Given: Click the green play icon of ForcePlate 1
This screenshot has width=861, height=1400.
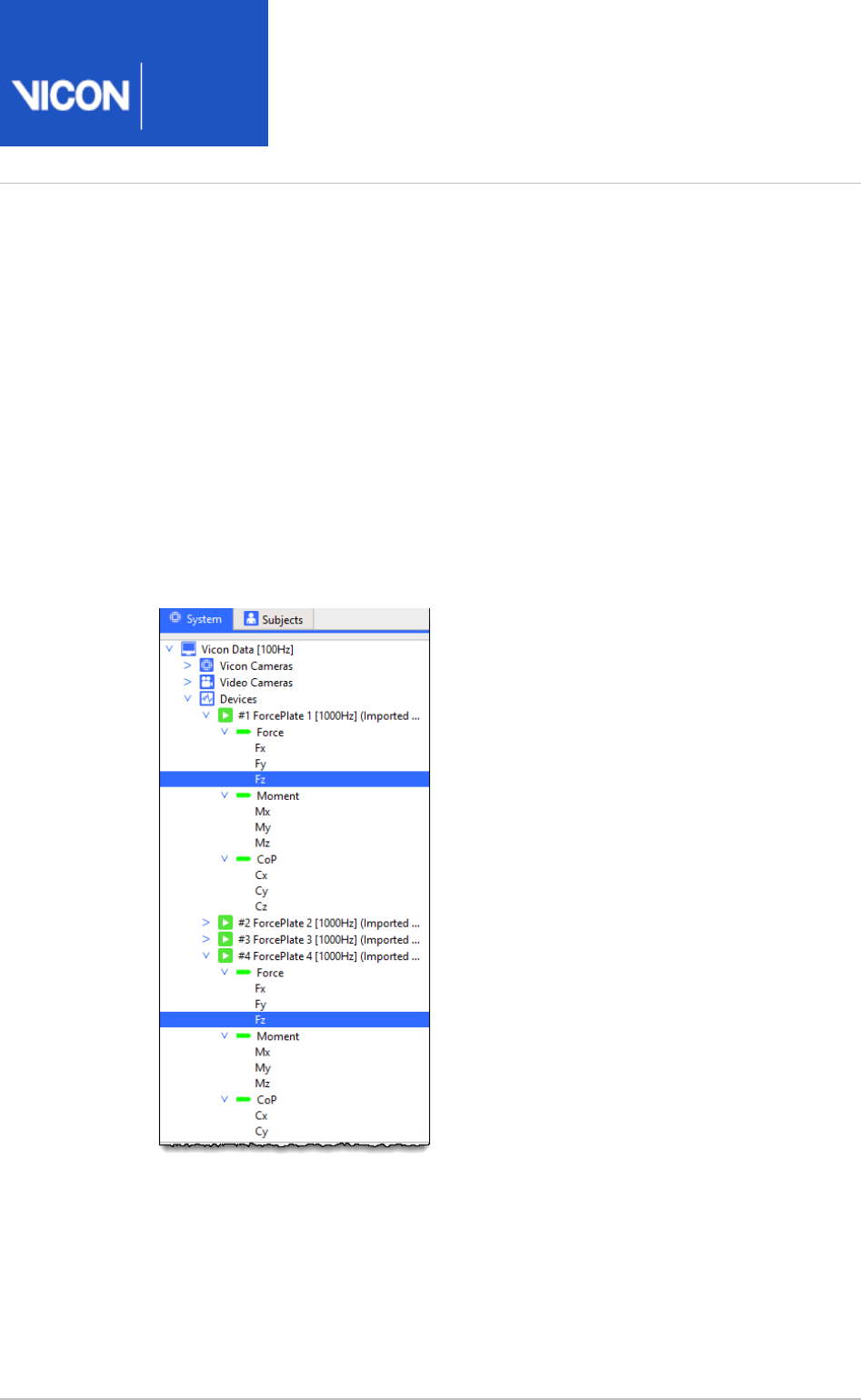Looking at the screenshot, I should [x=225, y=715].
